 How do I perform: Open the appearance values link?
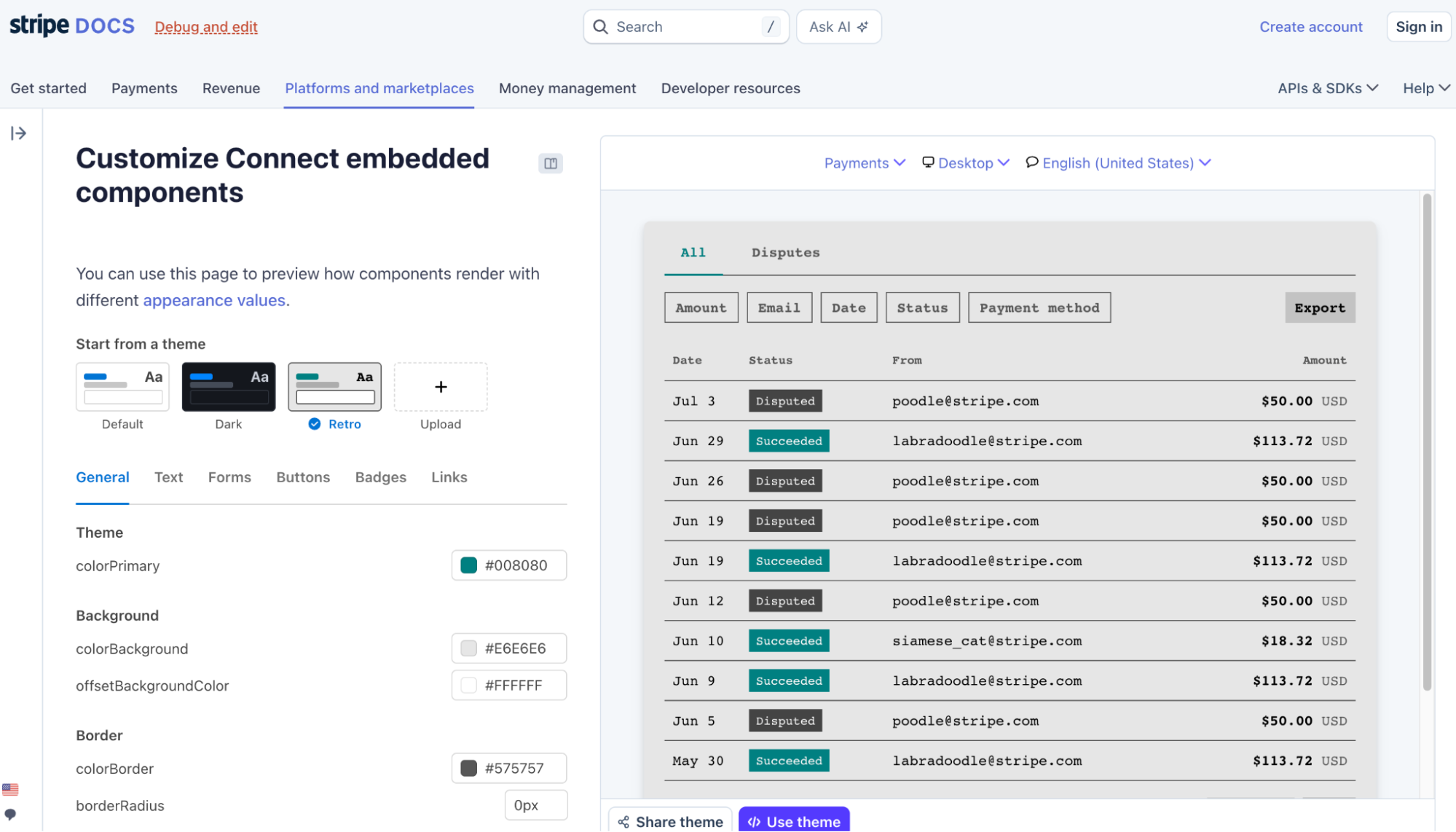click(x=214, y=300)
